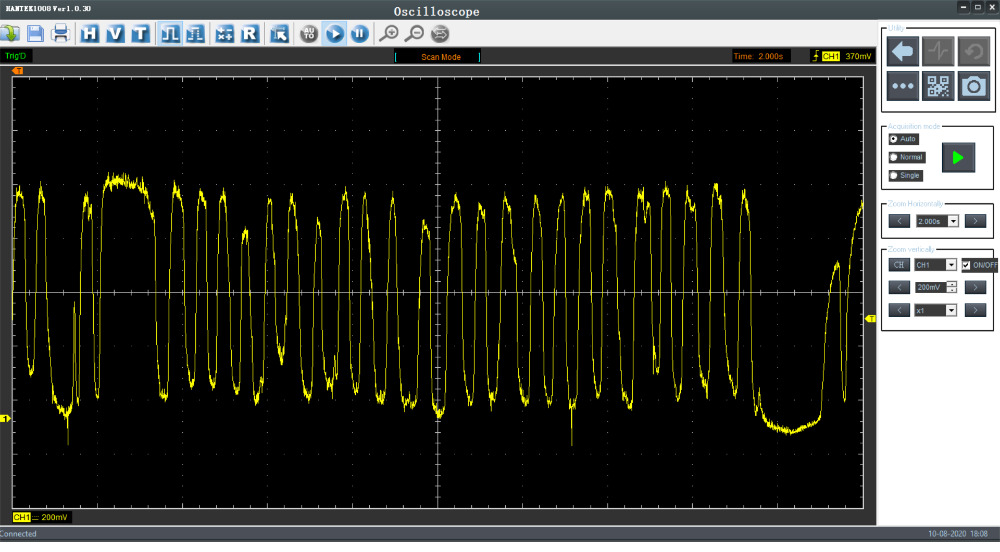Pause the acquisition
The width and height of the screenshot is (1000, 552).
click(360, 33)
